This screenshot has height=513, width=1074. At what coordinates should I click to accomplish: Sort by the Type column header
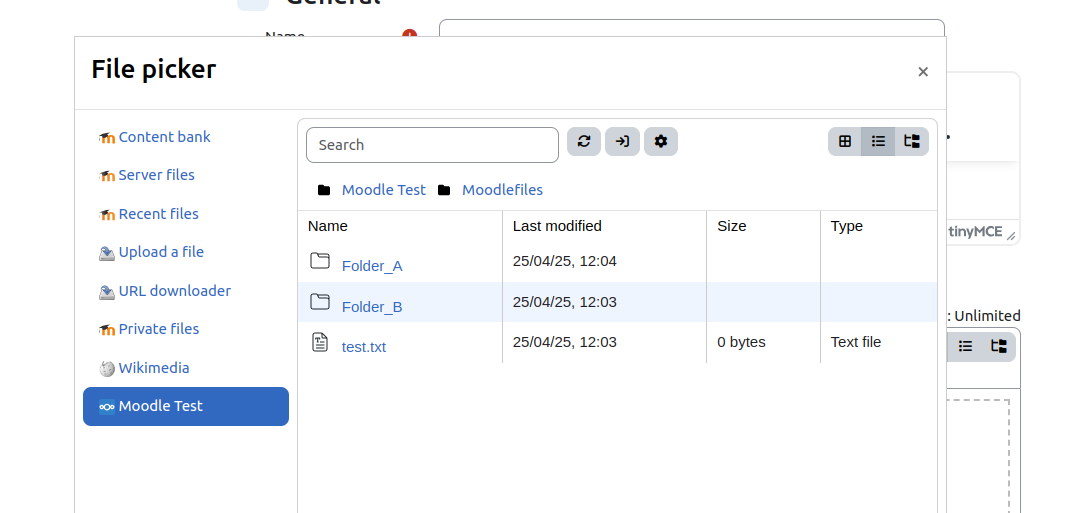pos(847,226)
